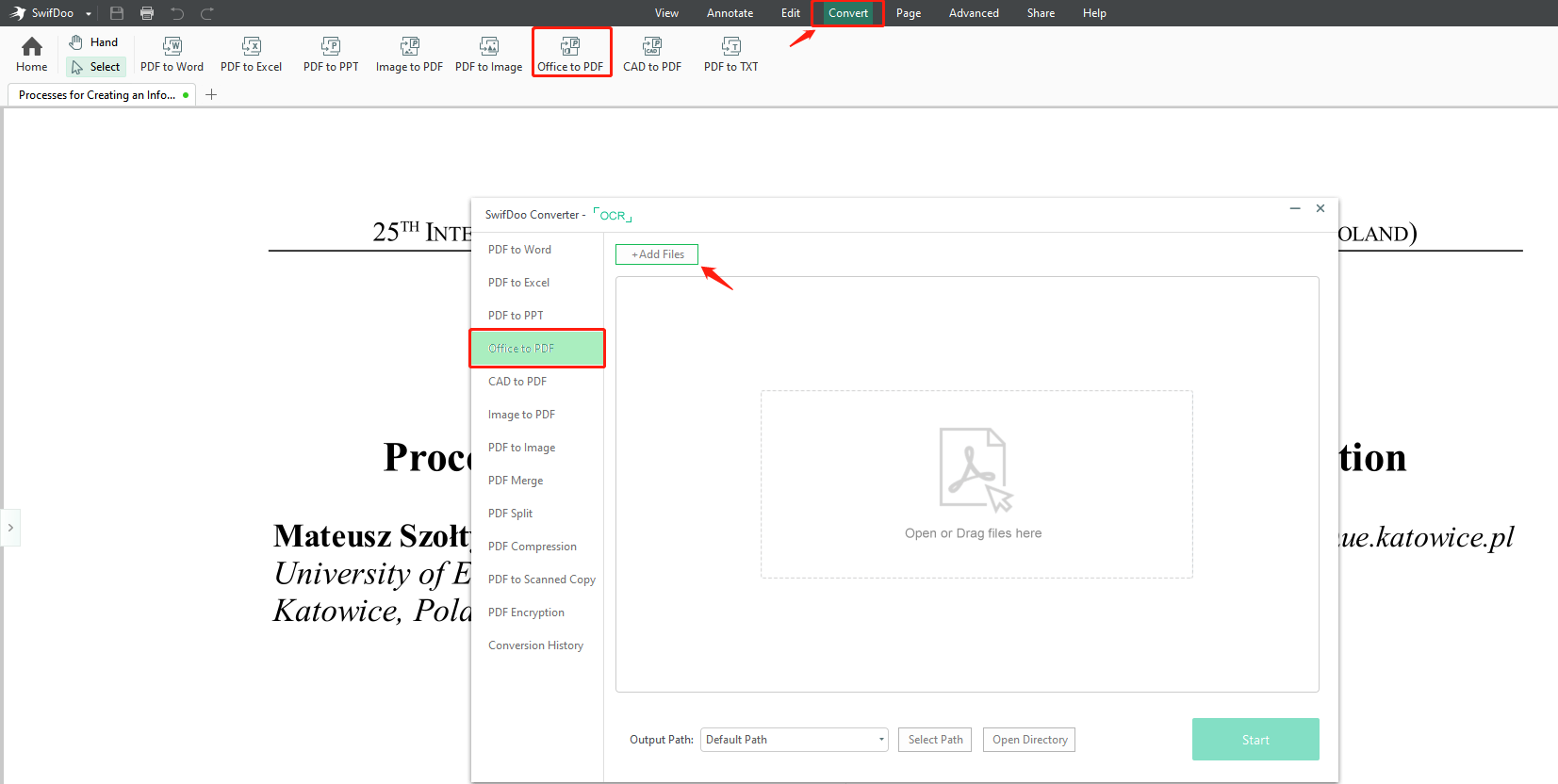This screenshot has width=1558, height=784.
Task: Undo the last action
Action: pos(177,13)
